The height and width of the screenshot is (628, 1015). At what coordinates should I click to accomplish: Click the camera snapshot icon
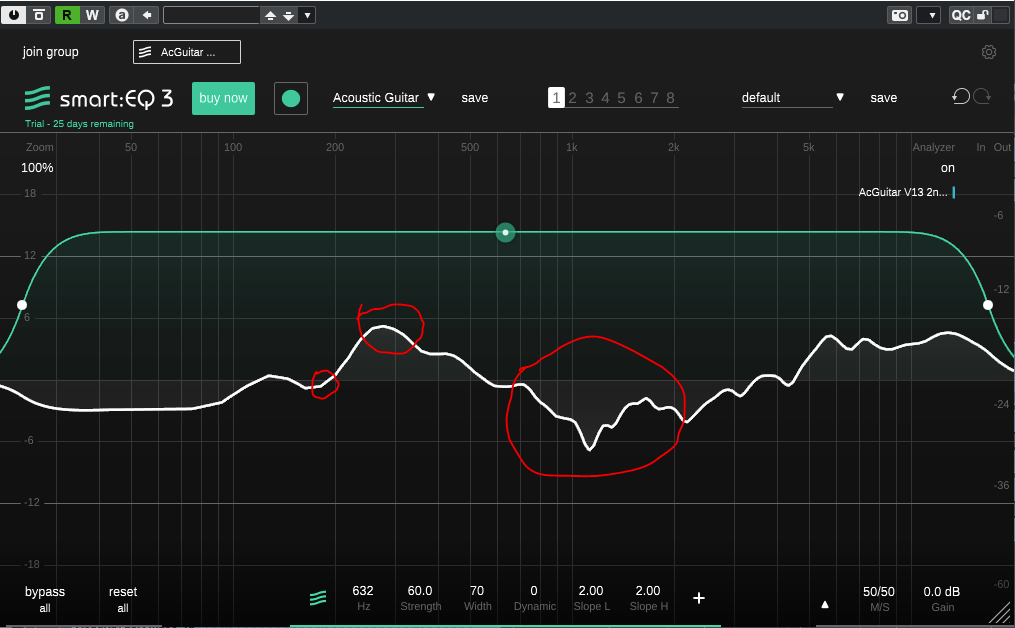tap(899, 14)
